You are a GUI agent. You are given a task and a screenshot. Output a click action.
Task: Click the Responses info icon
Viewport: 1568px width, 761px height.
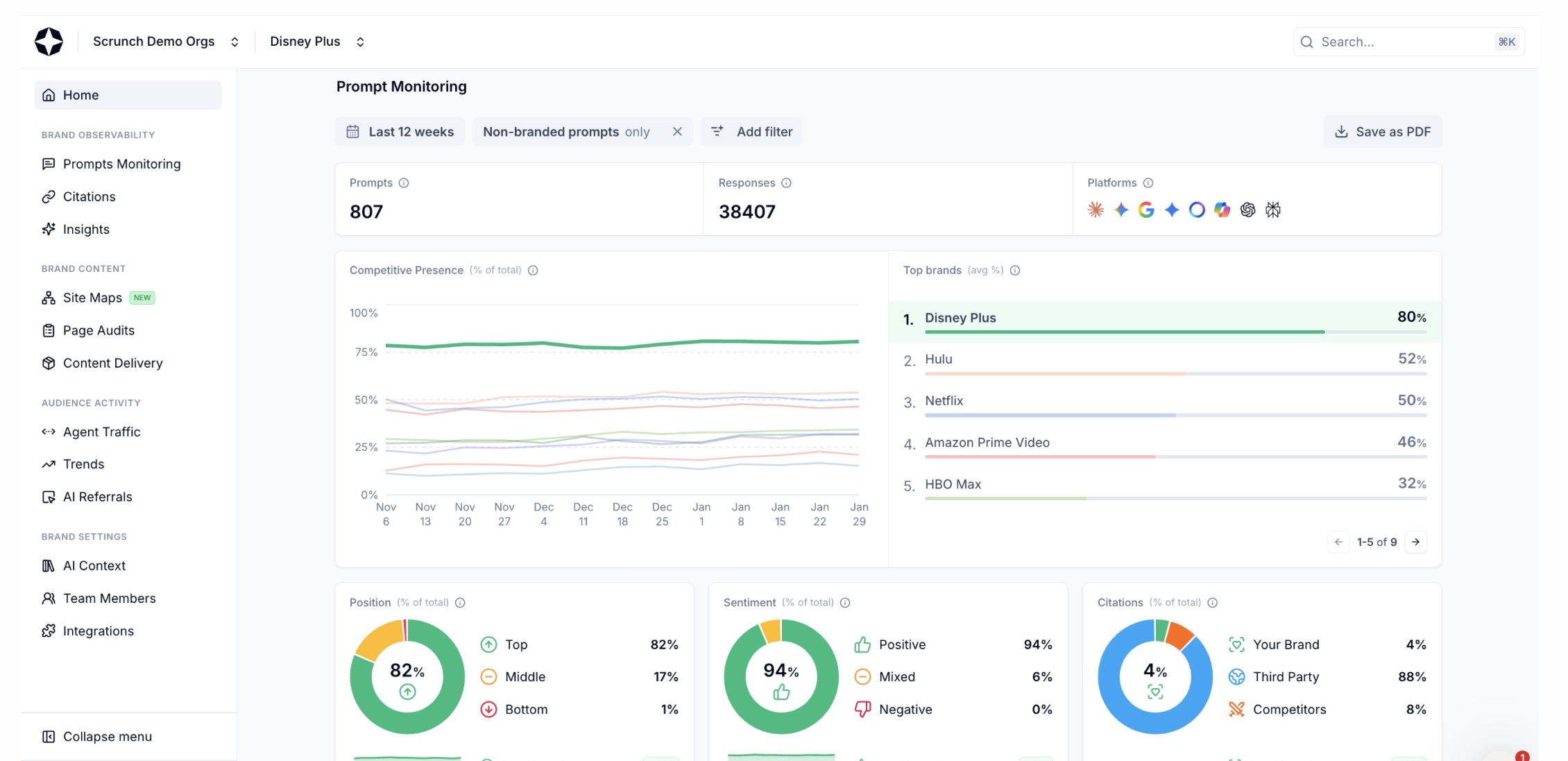[x=786, y=183]
